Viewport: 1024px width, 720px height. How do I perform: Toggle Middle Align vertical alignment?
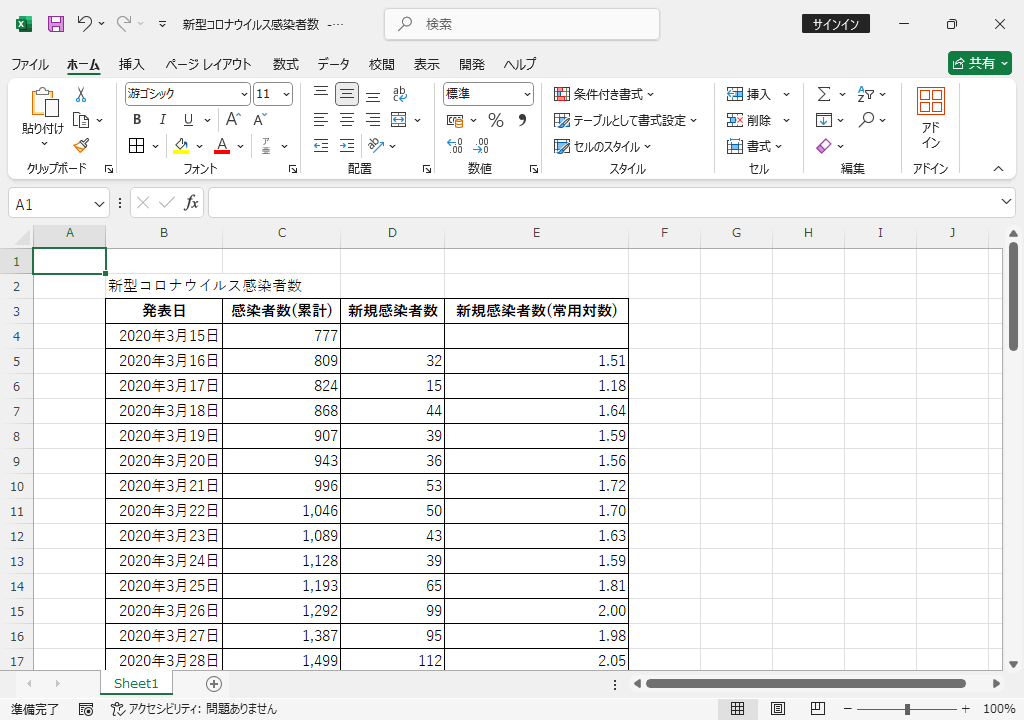tap(347, 95)
